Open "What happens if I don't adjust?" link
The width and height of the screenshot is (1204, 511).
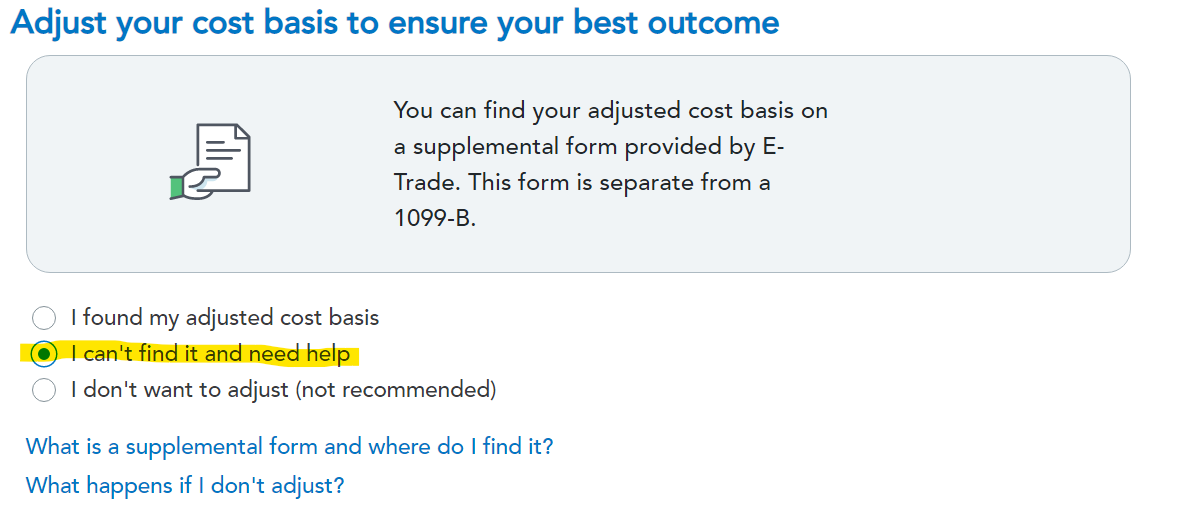[185, 485]
